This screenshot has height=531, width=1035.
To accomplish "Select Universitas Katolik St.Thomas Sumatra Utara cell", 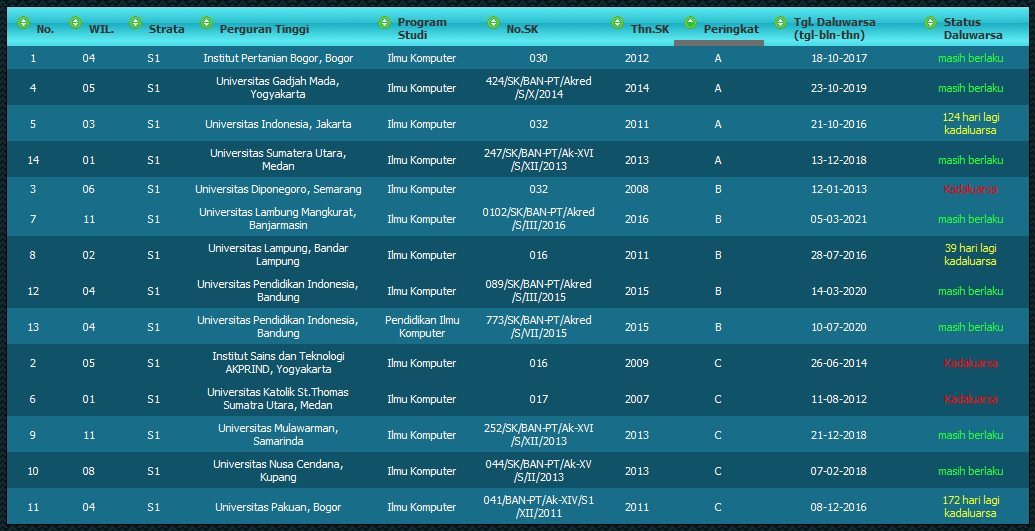I will (x=278, y=399).
